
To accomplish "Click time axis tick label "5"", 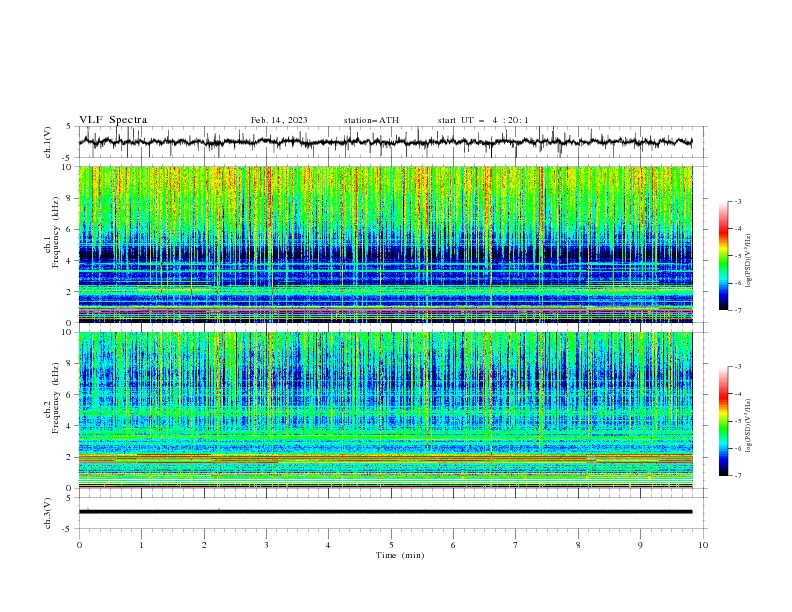I will 391,545.
